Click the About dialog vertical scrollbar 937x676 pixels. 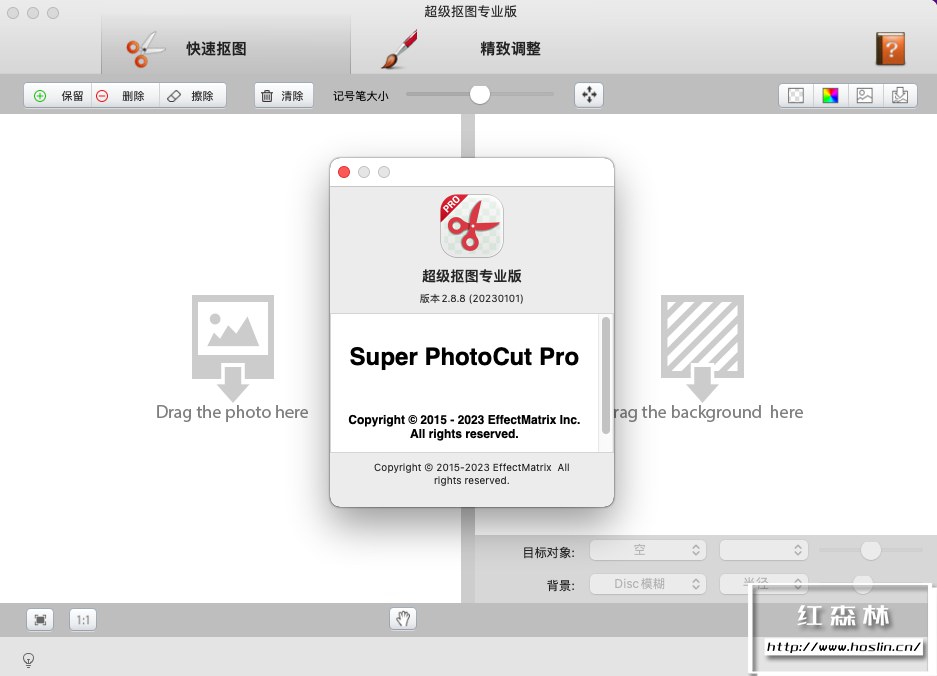pos(606,375)
